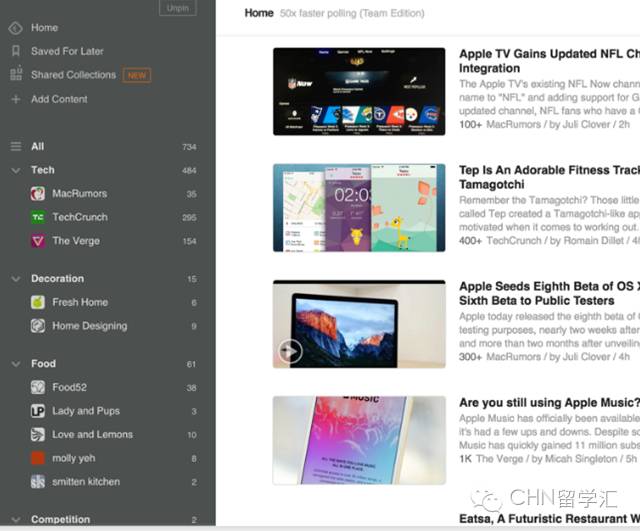Viewport: 640px width, 531px height.
Task: Open the Food52 feed
Action: click(69, 387)
